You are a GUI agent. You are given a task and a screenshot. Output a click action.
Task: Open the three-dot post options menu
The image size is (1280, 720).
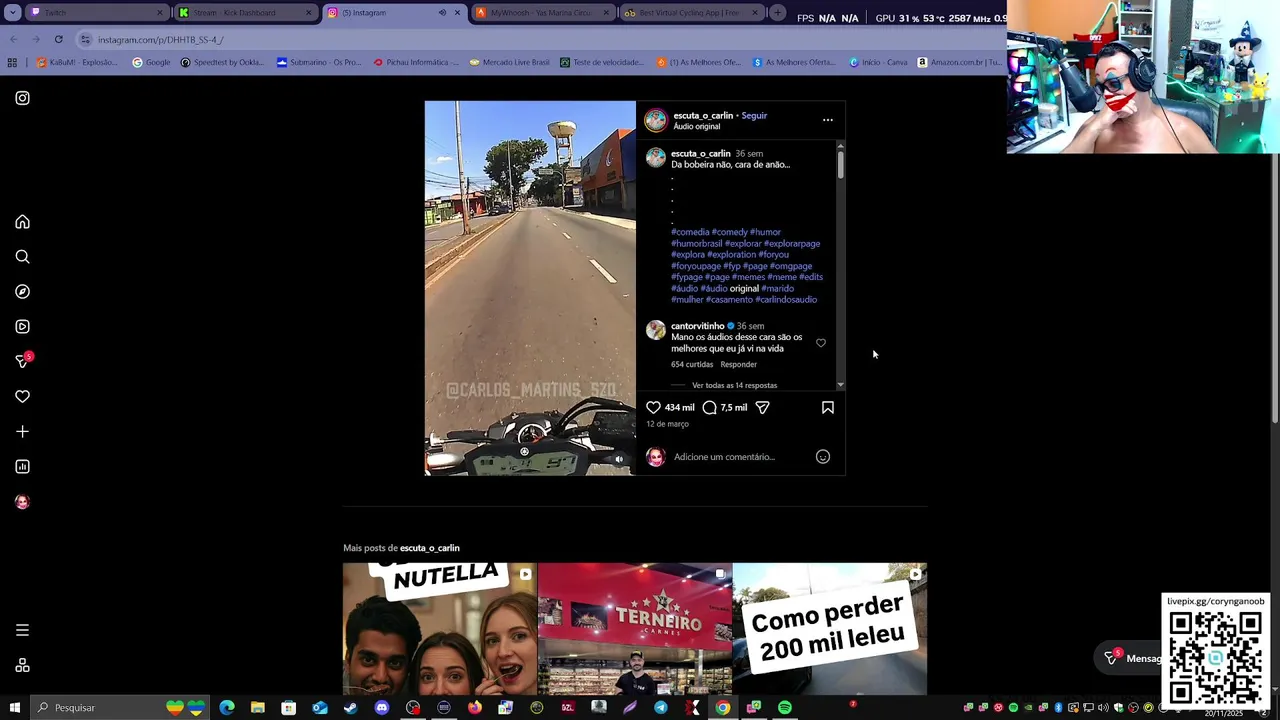click(827, 120)
